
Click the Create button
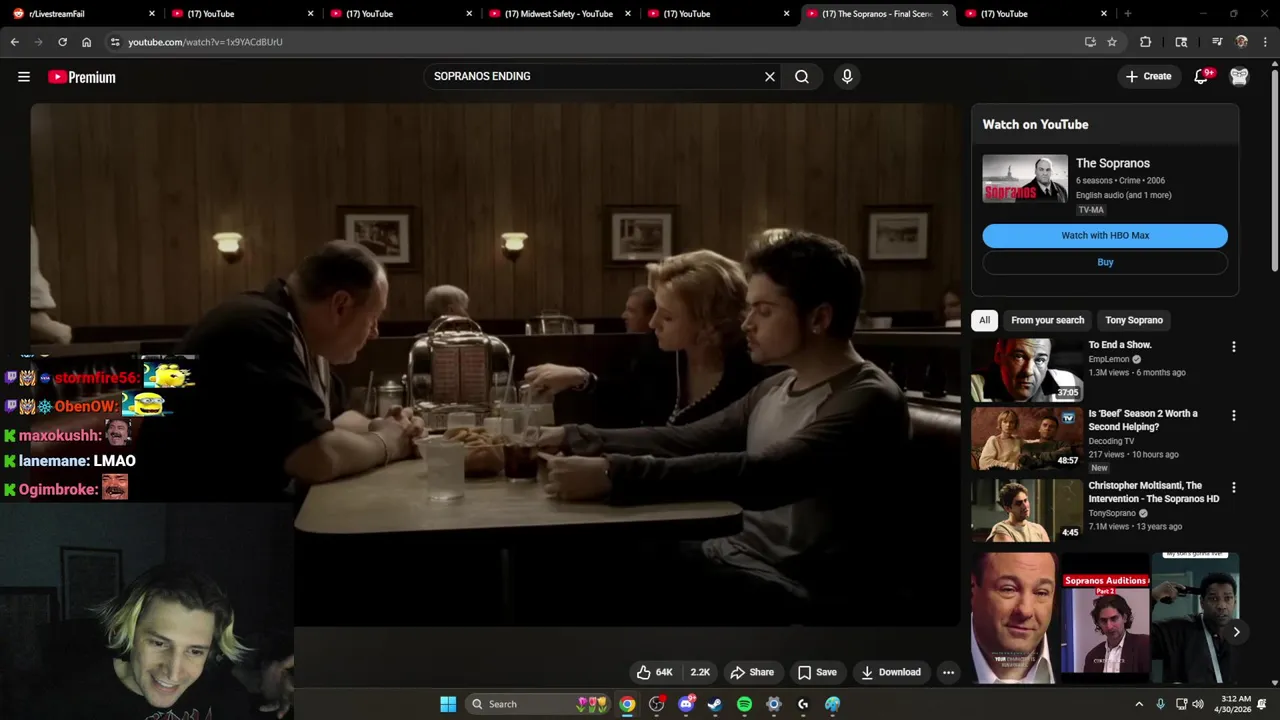1148,76
